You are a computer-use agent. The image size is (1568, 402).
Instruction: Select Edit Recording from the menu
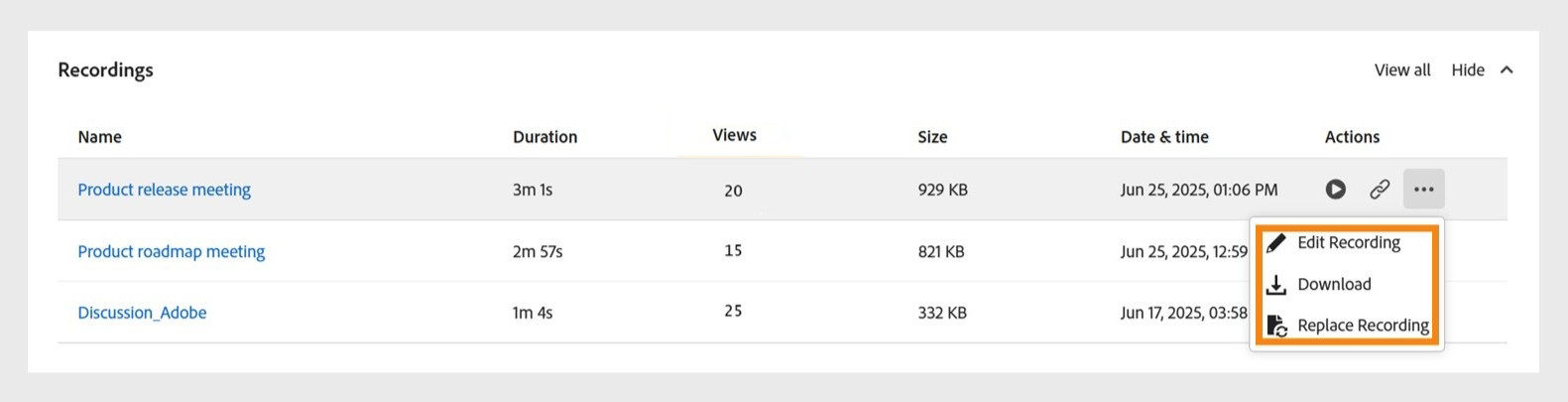1348,243
